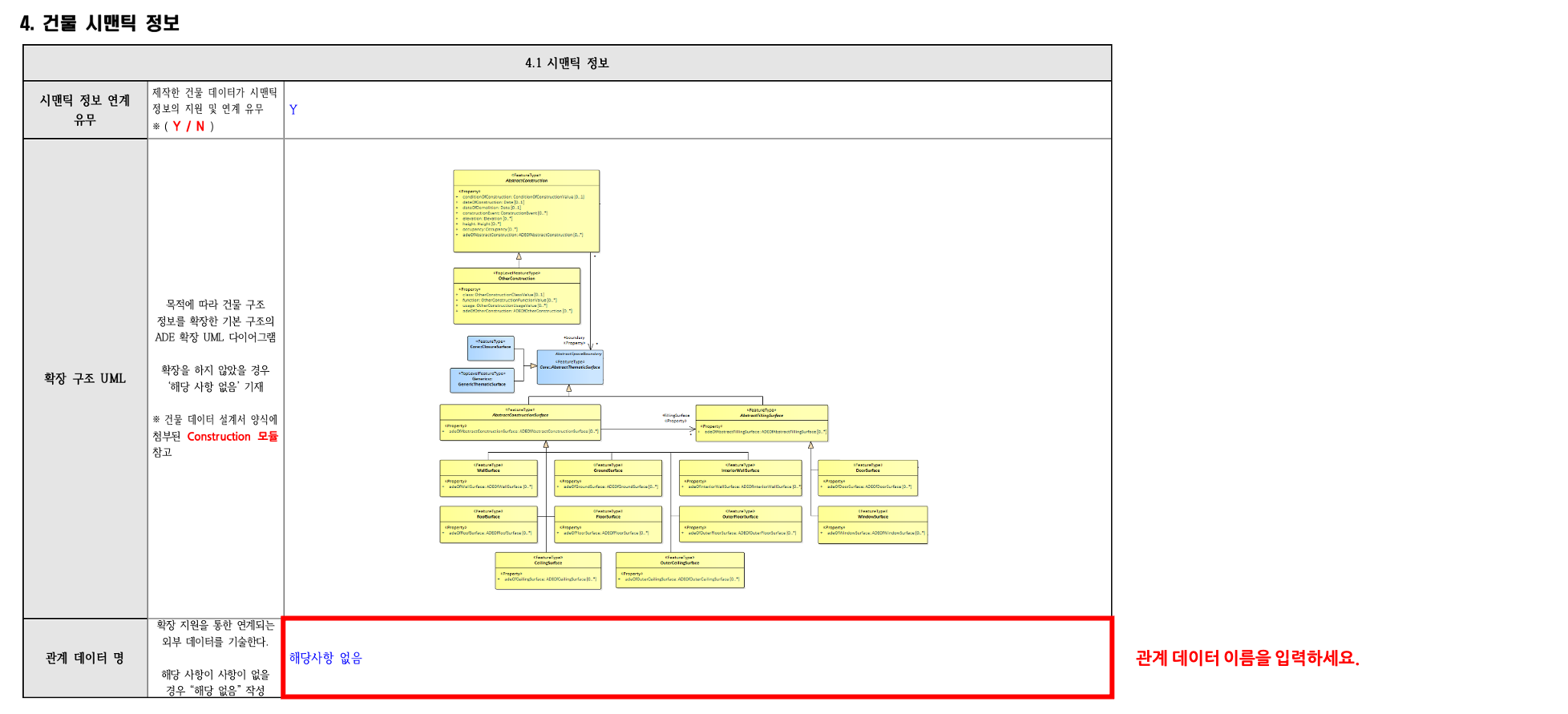Click the 'function: OtherConstructionFunctionValue' property line
This screenshot has height=714, width=1568.
click(508, 301)
